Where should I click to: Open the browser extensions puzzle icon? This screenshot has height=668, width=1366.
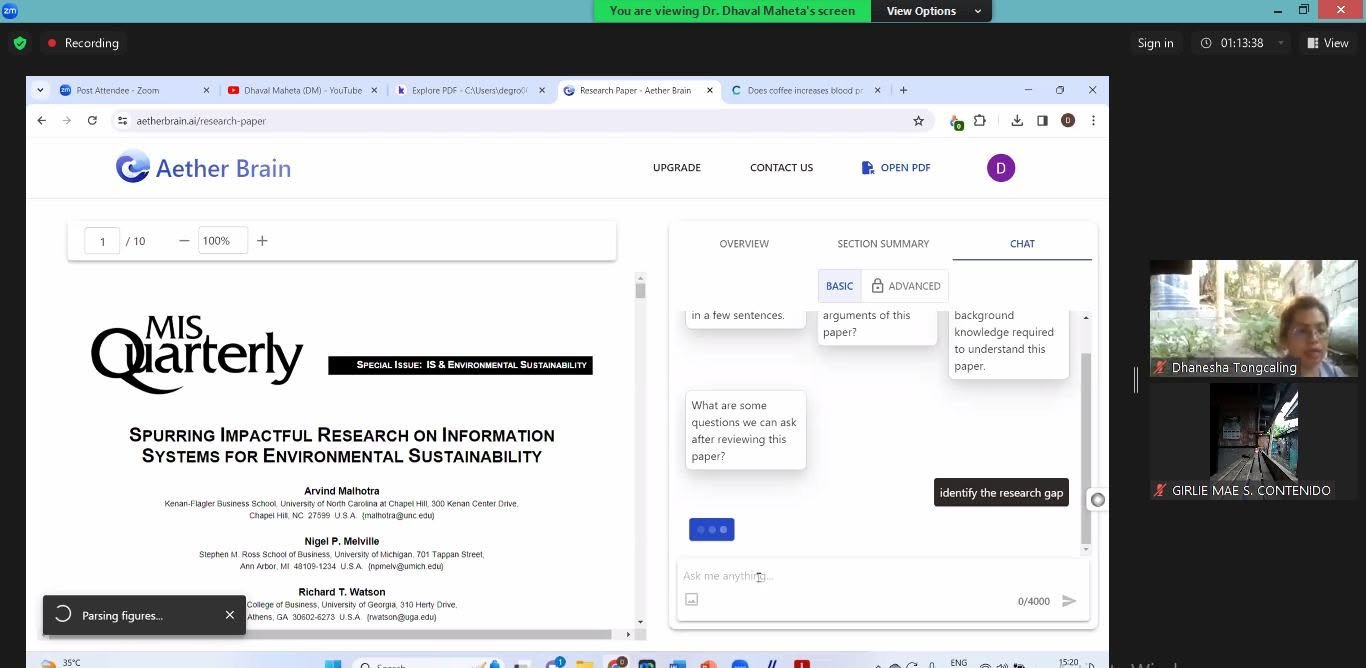pyautogui.click(x=980, y=121)
